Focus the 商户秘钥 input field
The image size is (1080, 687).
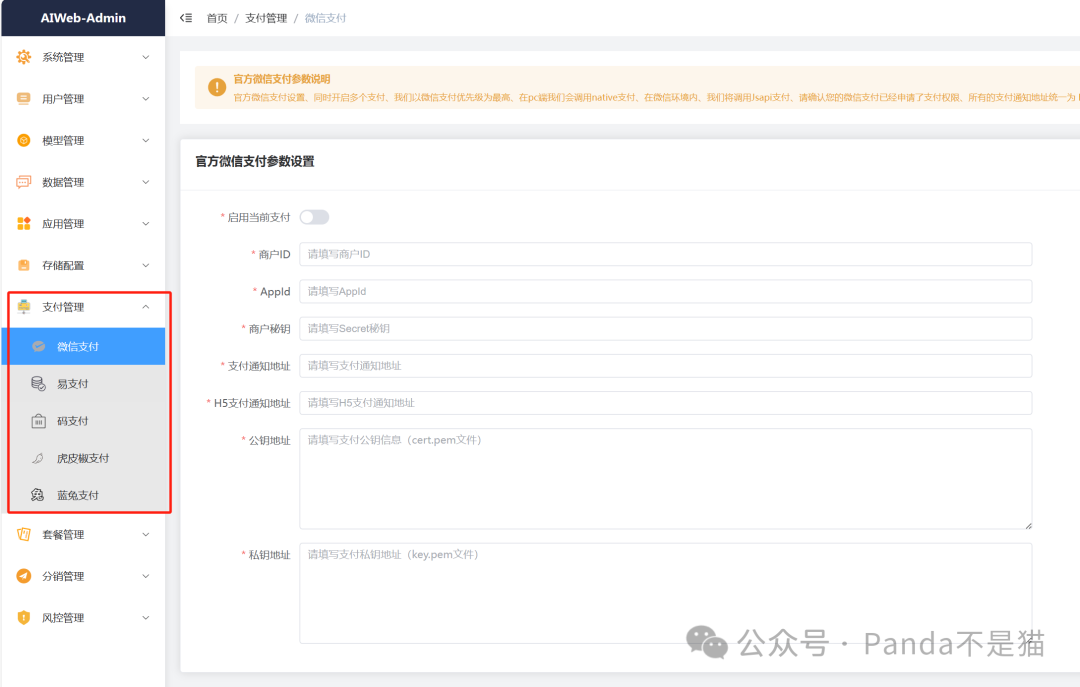coord(665,328)
